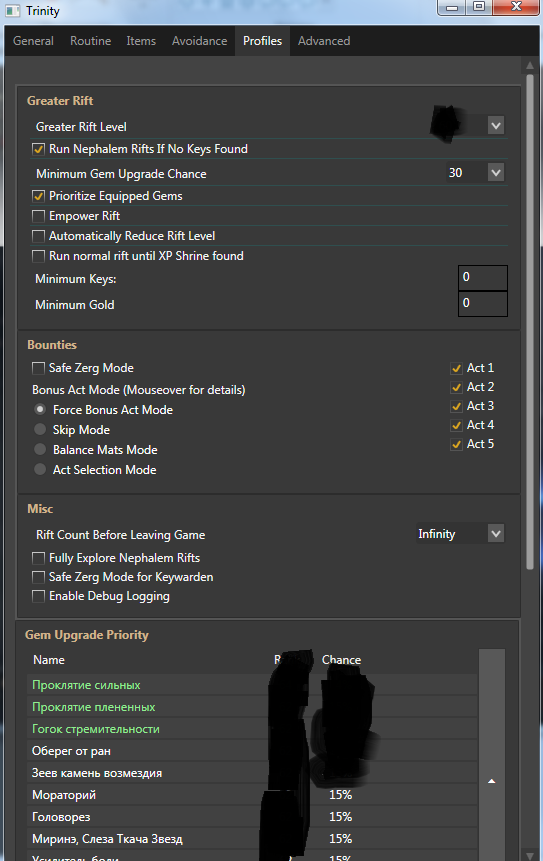
Task: Go to the Avoidance tab
Action: pyautogui.click(x=199, y=41)
